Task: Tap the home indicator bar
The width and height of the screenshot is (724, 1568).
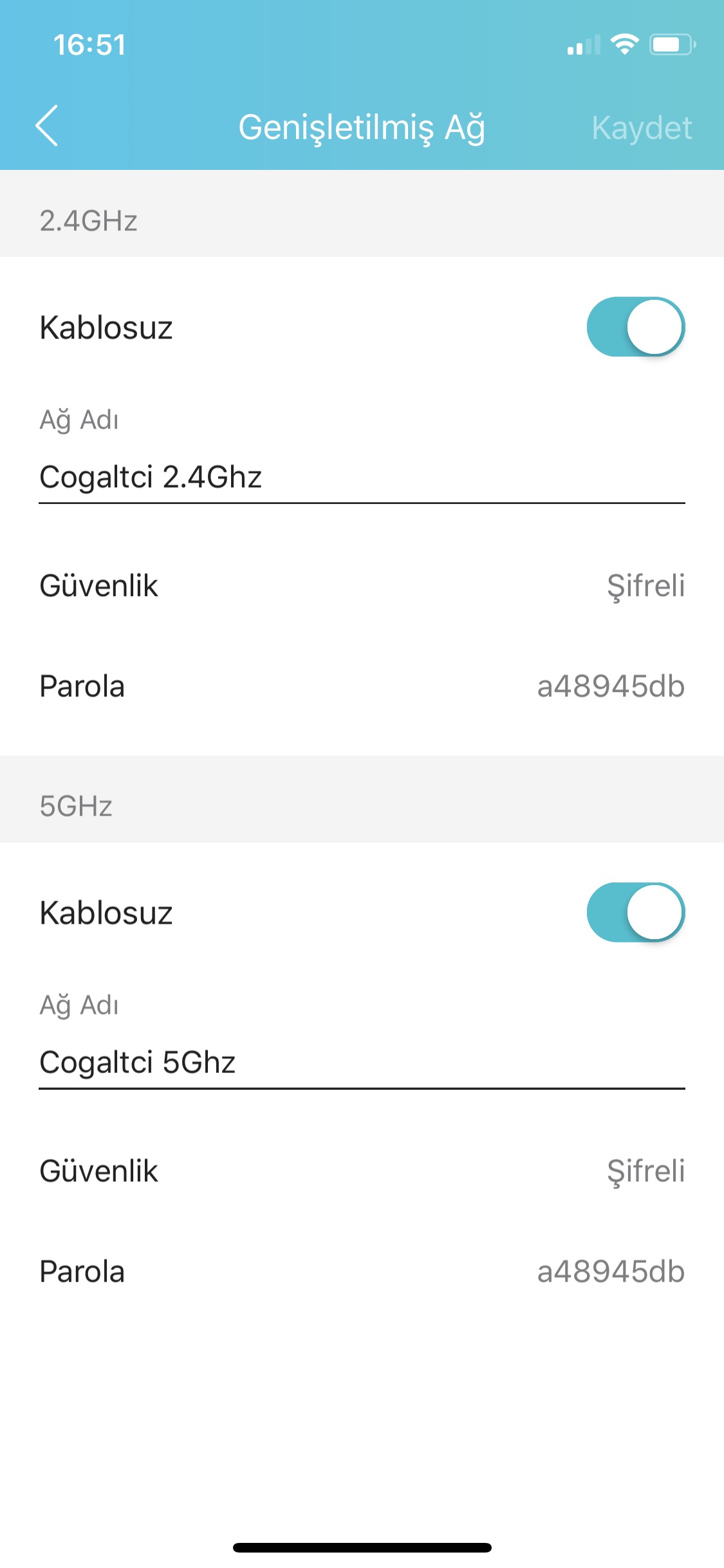Action: point(362,1547)
